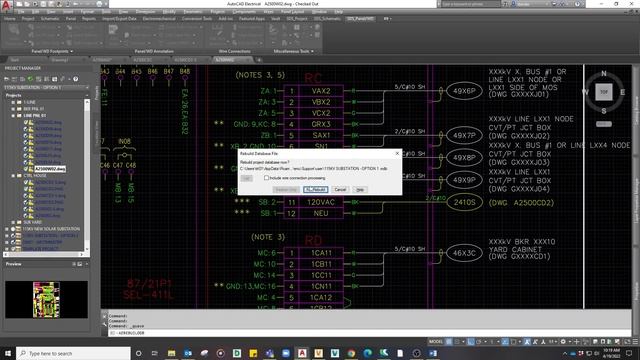Screen dimensions: 640x360
Task: Click TOP face of the ViewCube
Action: click(604, 92)
